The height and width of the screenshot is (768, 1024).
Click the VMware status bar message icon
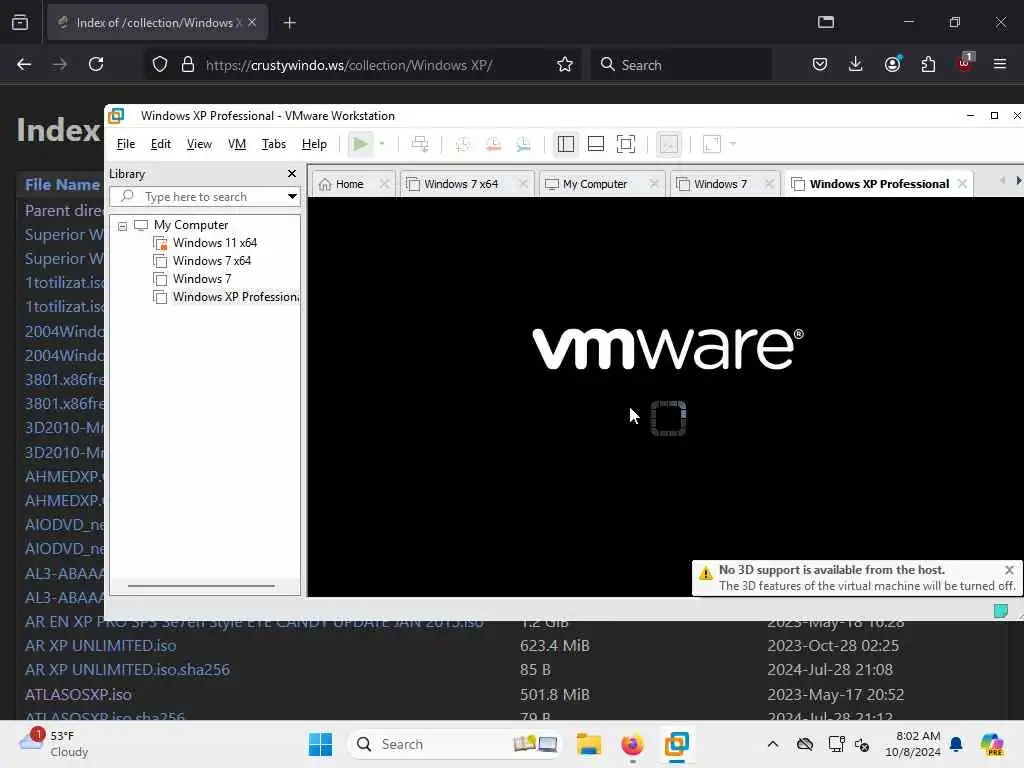[1000, 611]
